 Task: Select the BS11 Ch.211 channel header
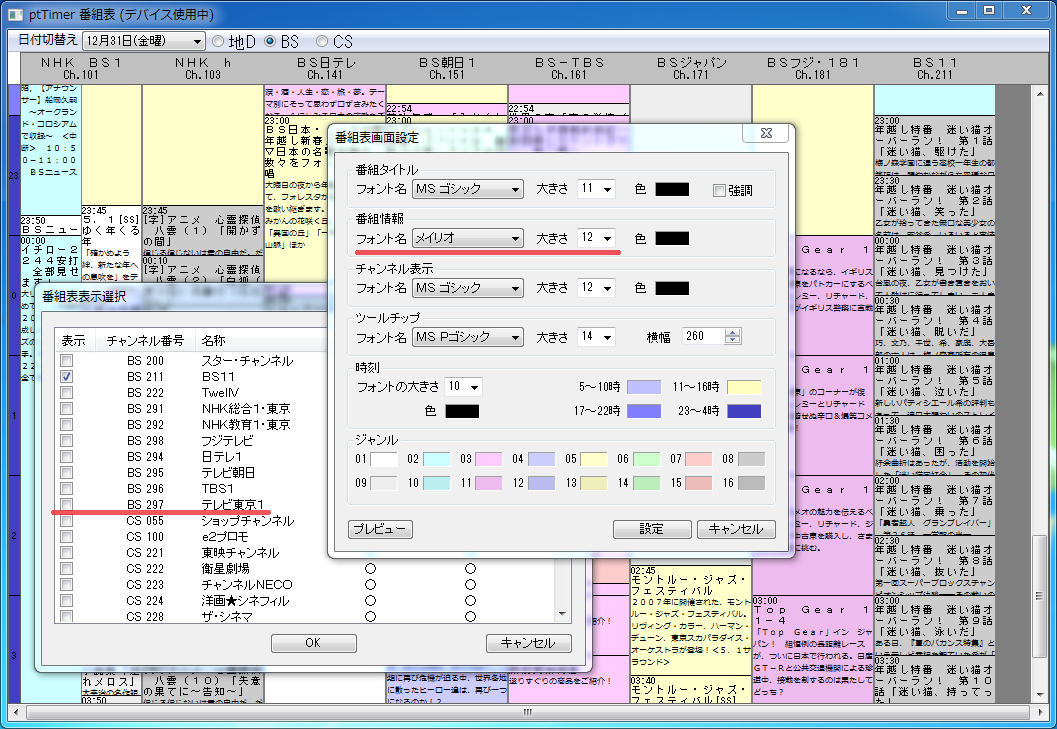coord(934,68)
